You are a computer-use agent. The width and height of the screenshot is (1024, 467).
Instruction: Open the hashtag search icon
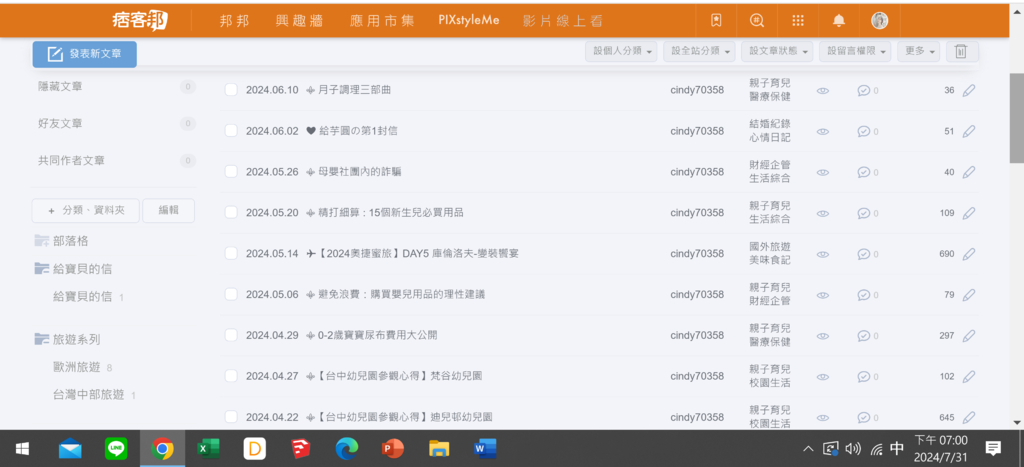point(757,21)
